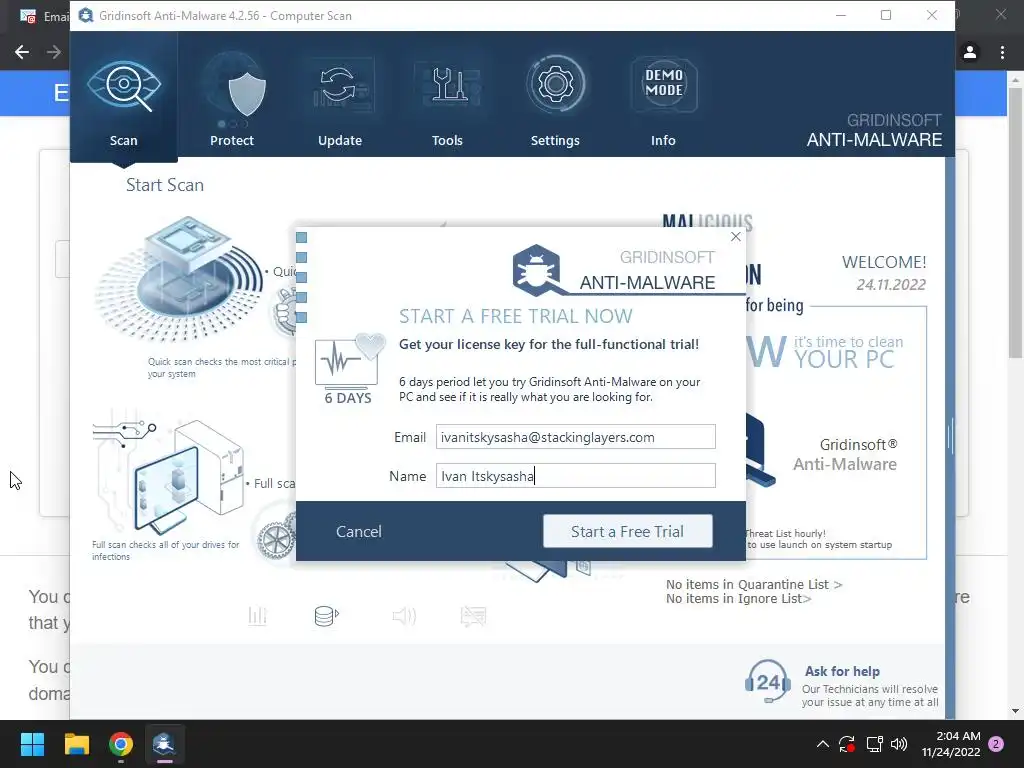The width and height of the screenshot is (1024, 768).
Task: Click the volume tray icon
Action: click(x=899, y=744)
